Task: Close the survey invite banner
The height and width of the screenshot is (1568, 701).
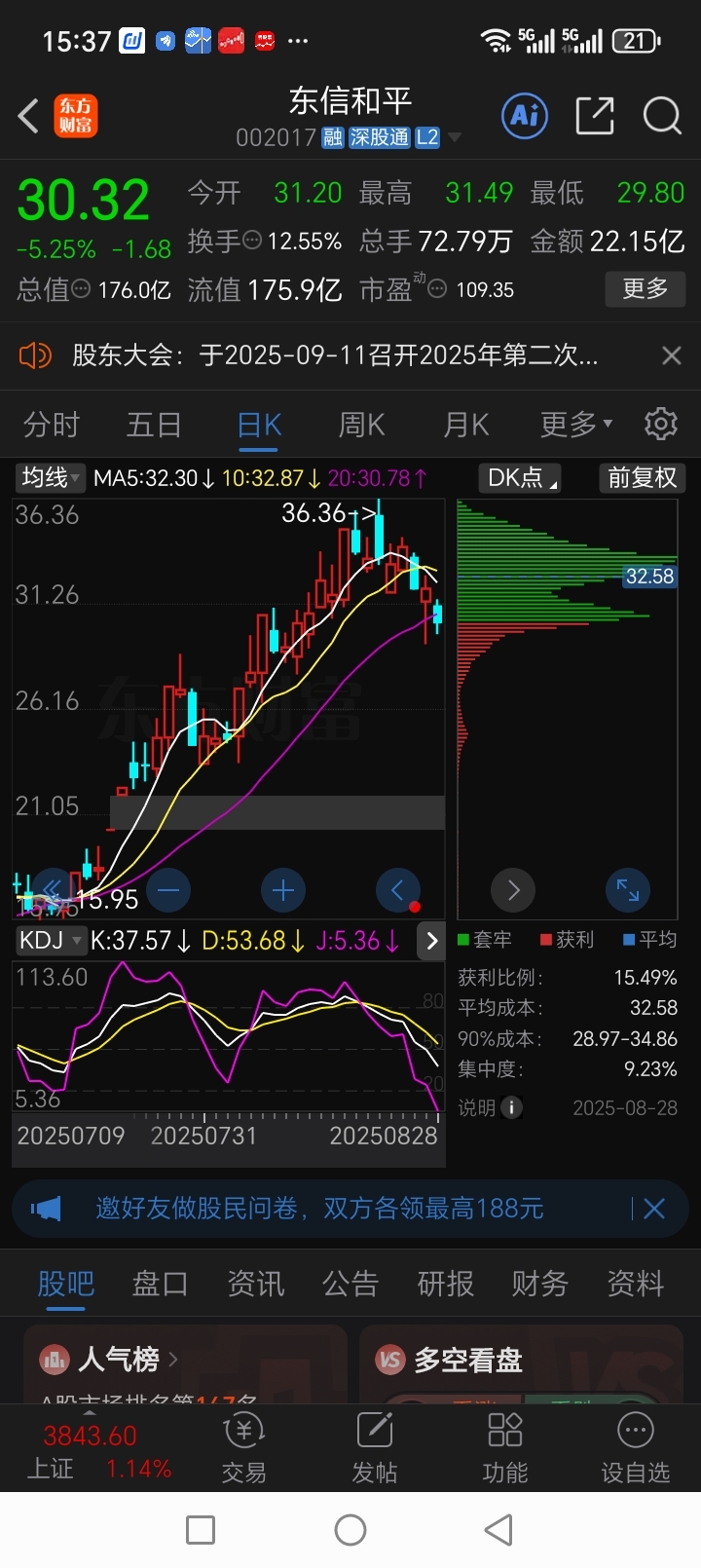Action: [654, 1209]
